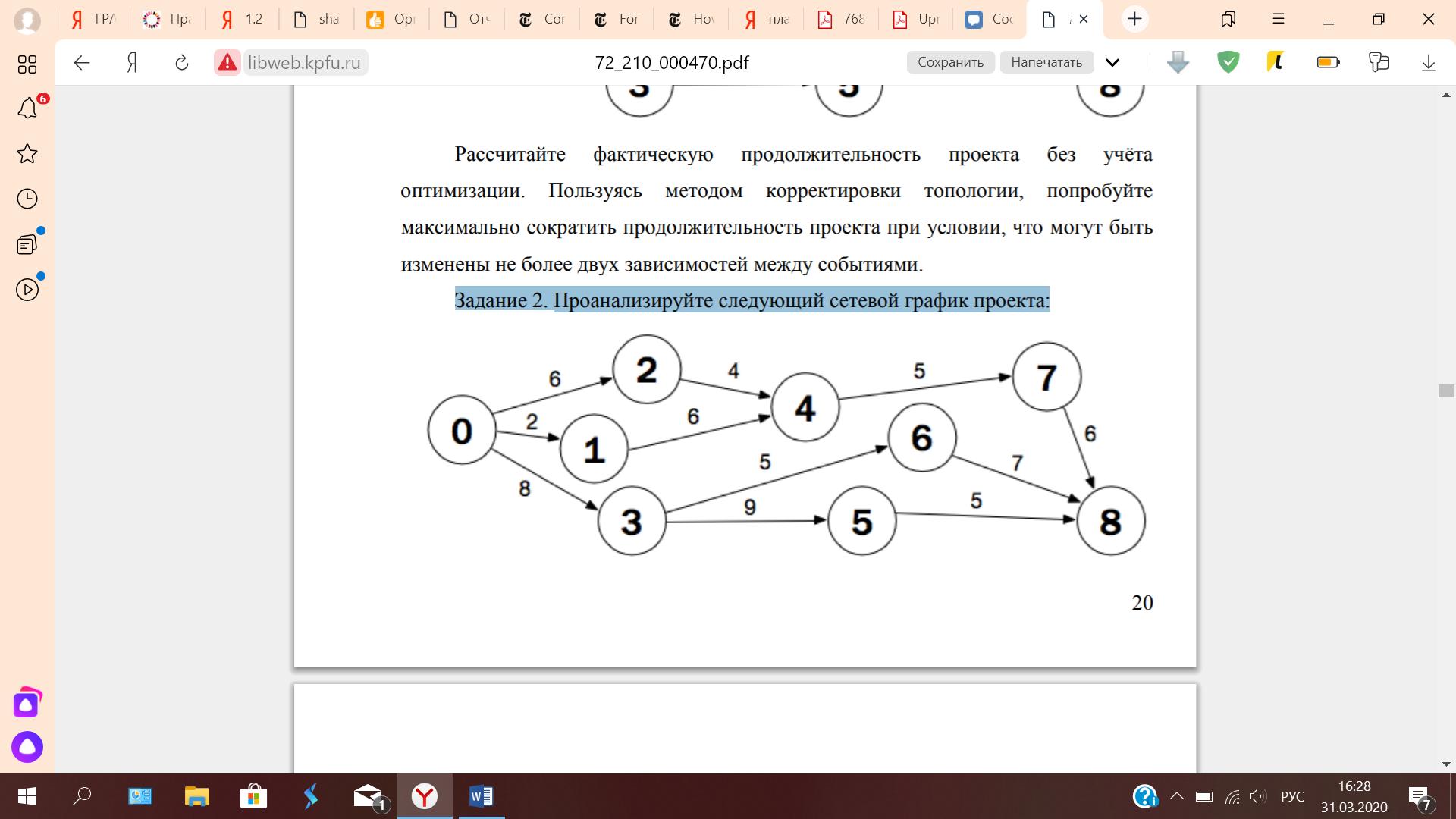The width and height of the screenshot is (1456, 819).
Task: Open the tableau grid icon
Action: [x=27, y=64]
